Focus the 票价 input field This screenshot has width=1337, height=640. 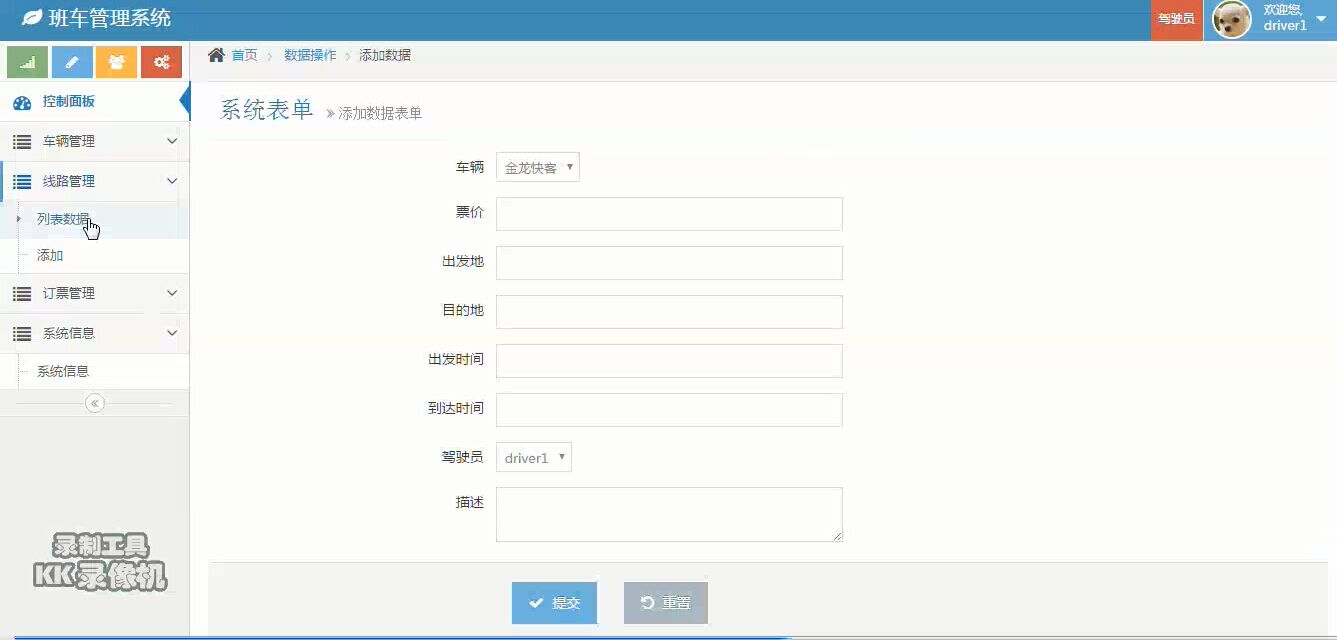tap(669, 214)
